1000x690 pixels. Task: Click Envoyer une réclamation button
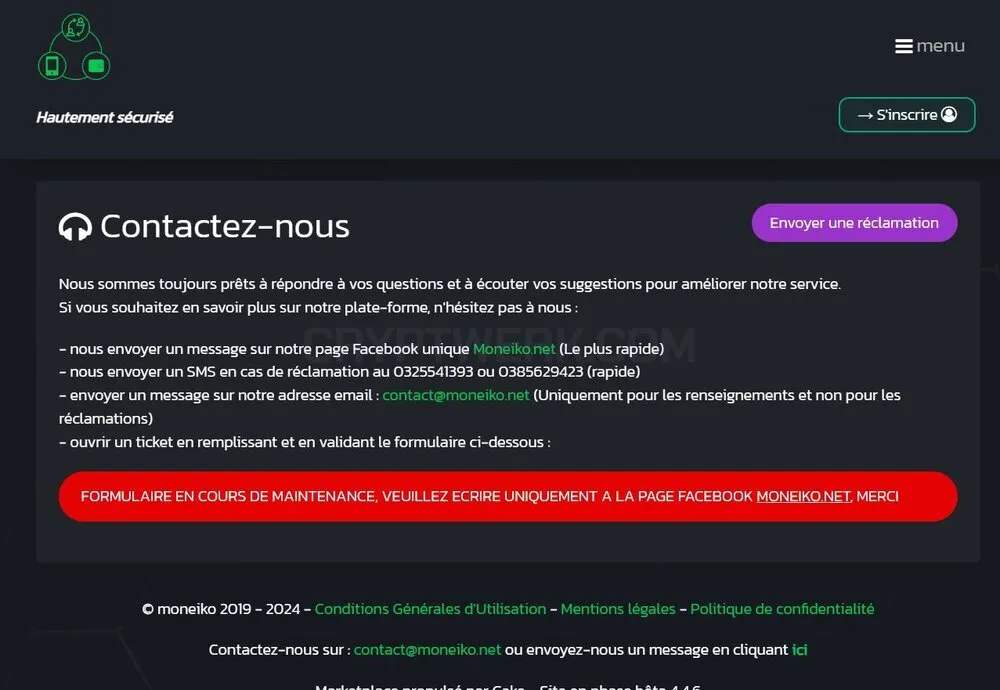[855, 223]
